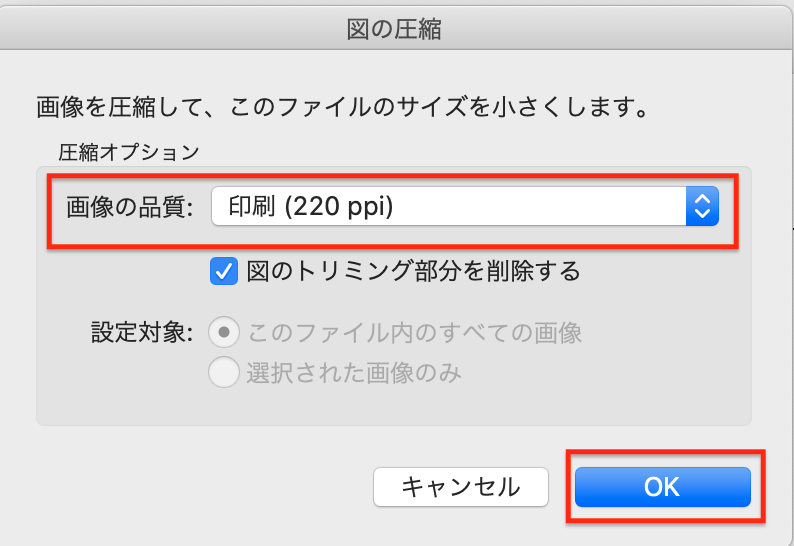Select the 選択された画像のみ radio button
Image resolution: width=794 pixels, height=546 pixels.
223,373
